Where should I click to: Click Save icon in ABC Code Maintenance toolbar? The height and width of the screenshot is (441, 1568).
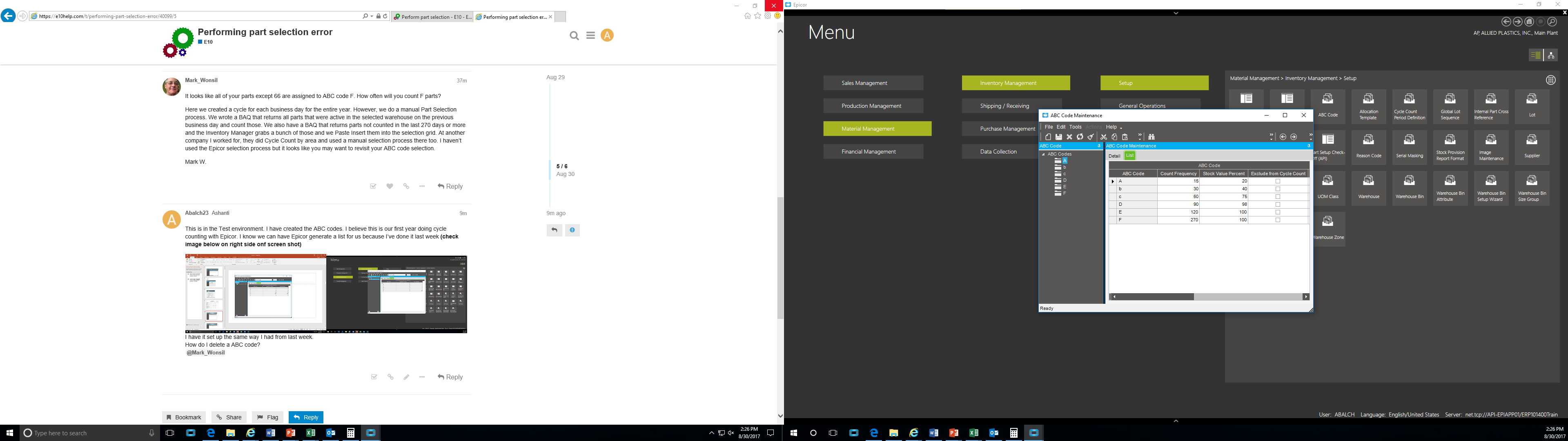pyautogui.click(x=1058, y=137)
